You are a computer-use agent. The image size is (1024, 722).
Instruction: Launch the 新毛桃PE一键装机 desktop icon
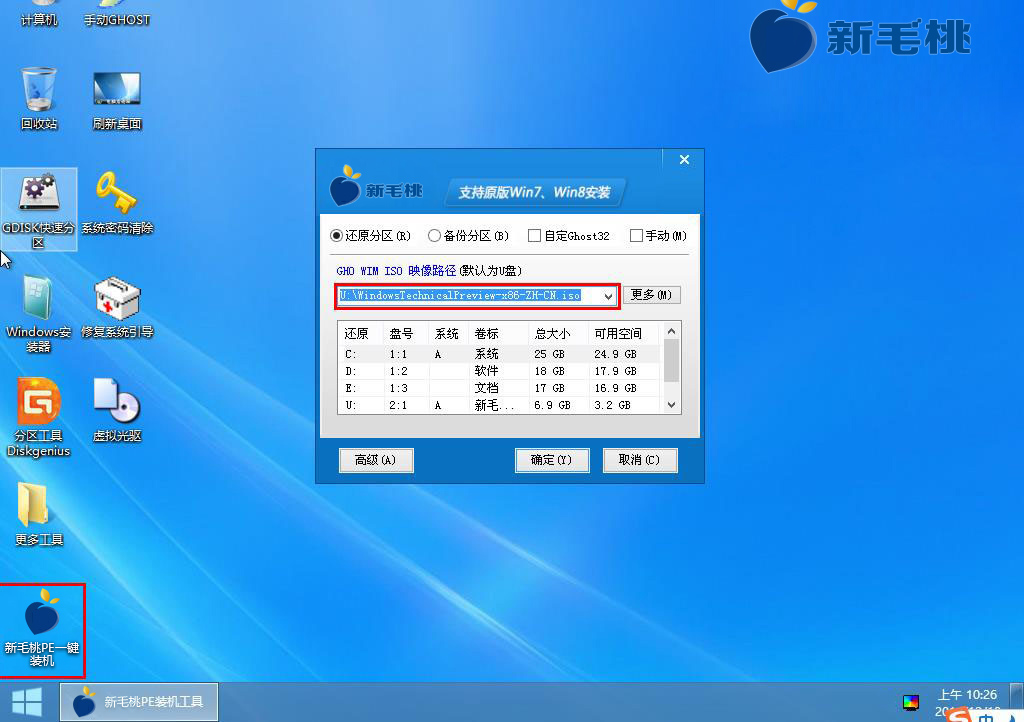[x=42, y=630]
